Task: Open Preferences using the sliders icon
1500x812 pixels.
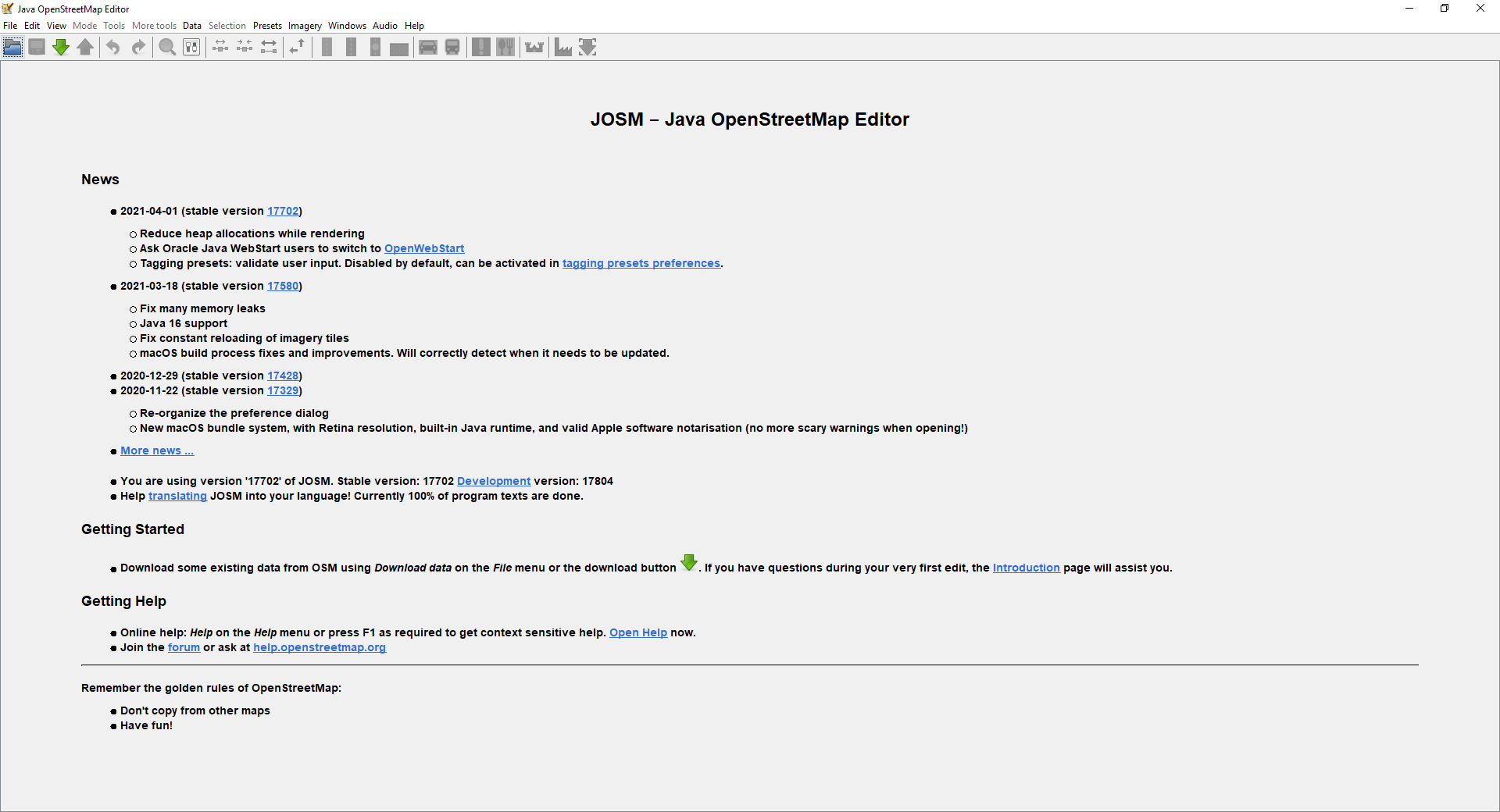Action: coord(191,48)
